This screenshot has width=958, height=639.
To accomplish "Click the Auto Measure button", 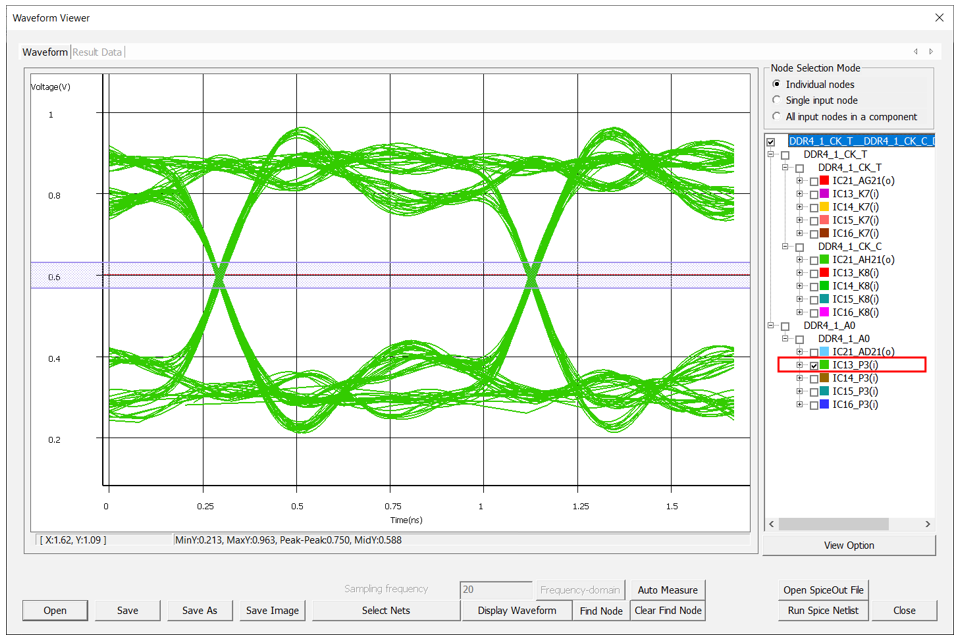I will coord(667,590).
